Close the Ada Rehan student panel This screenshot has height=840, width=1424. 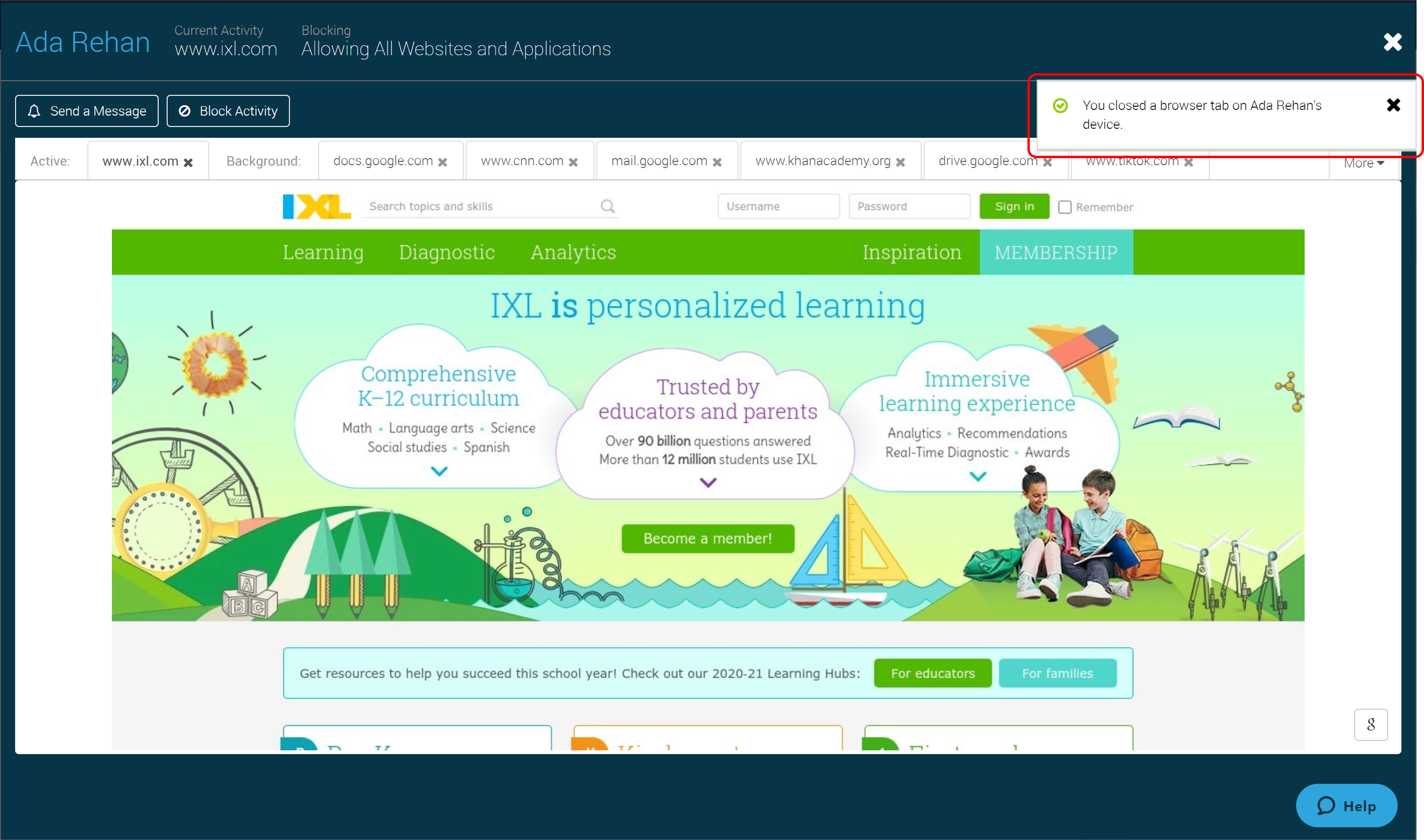click(x=1393, y=42)
